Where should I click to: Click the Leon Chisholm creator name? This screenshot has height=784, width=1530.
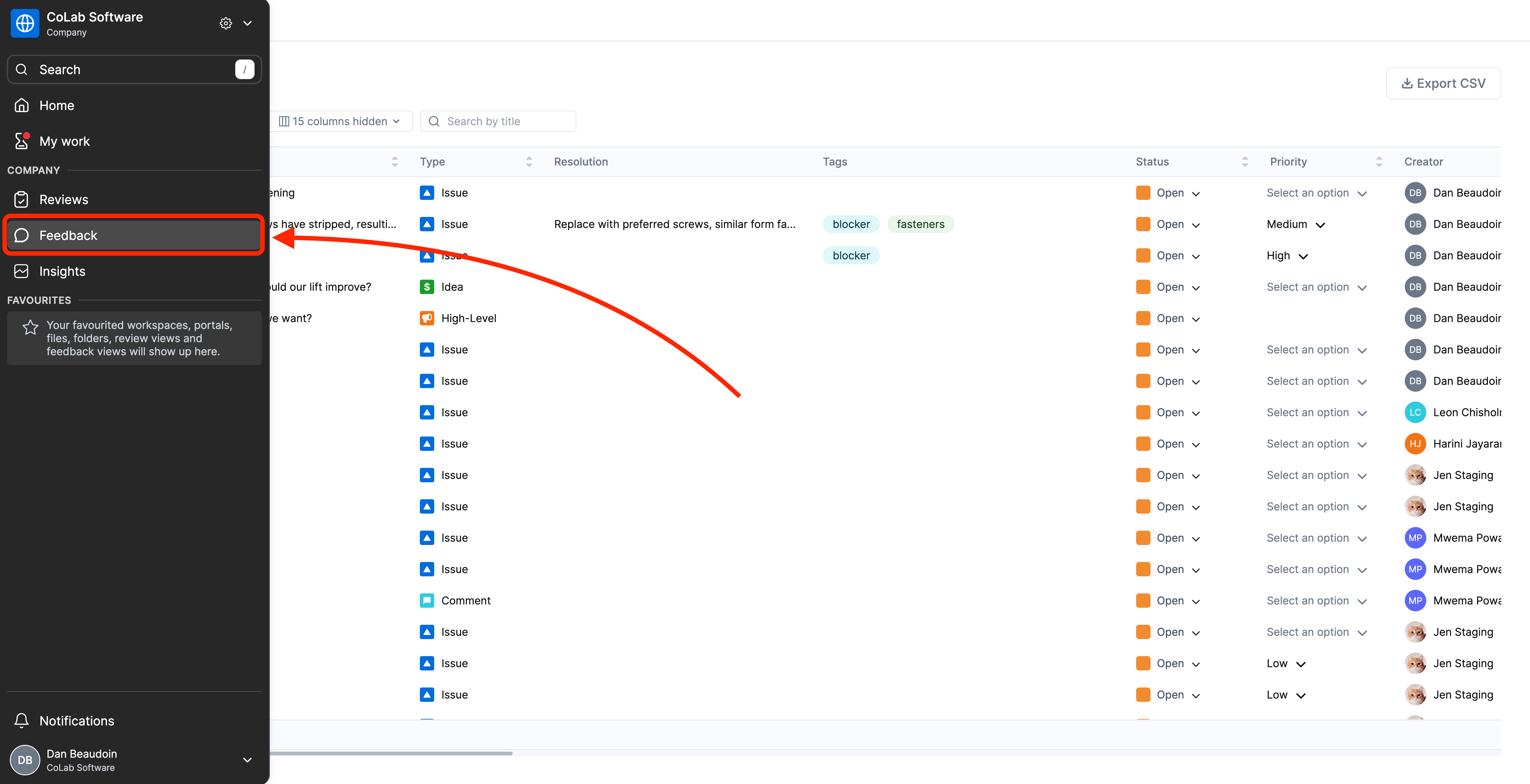click(x=1466, y=412)
